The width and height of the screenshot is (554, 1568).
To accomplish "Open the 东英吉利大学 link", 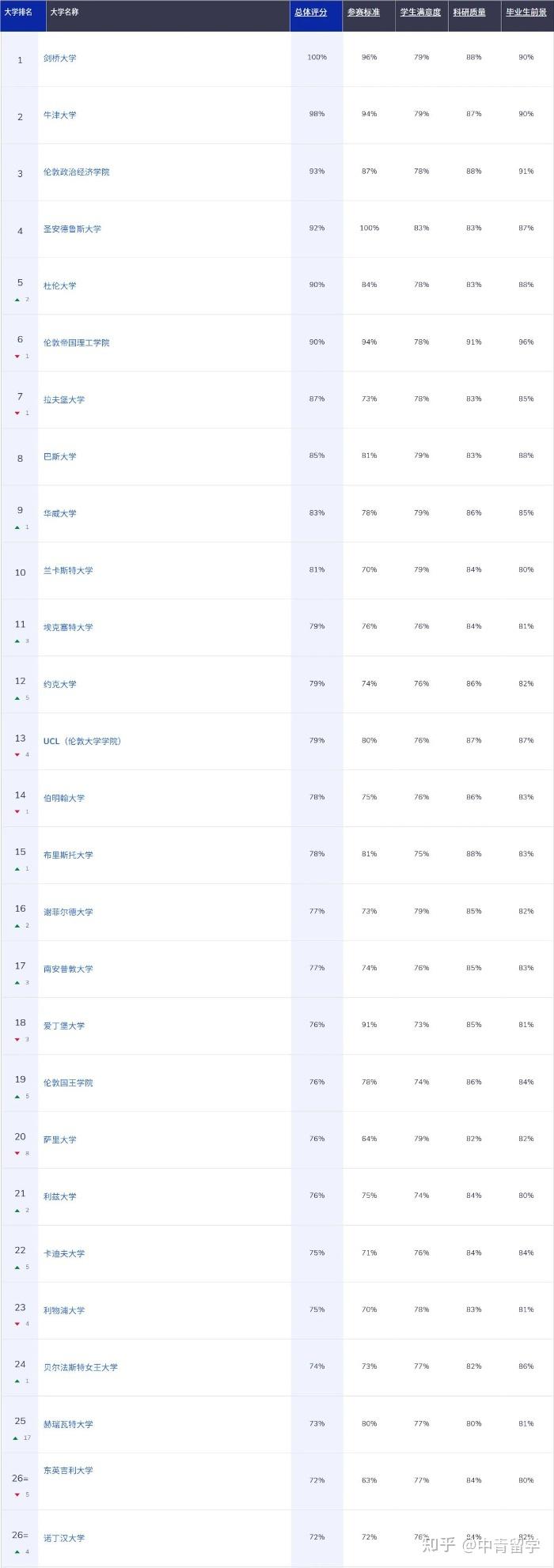I will pos(68,1471).
